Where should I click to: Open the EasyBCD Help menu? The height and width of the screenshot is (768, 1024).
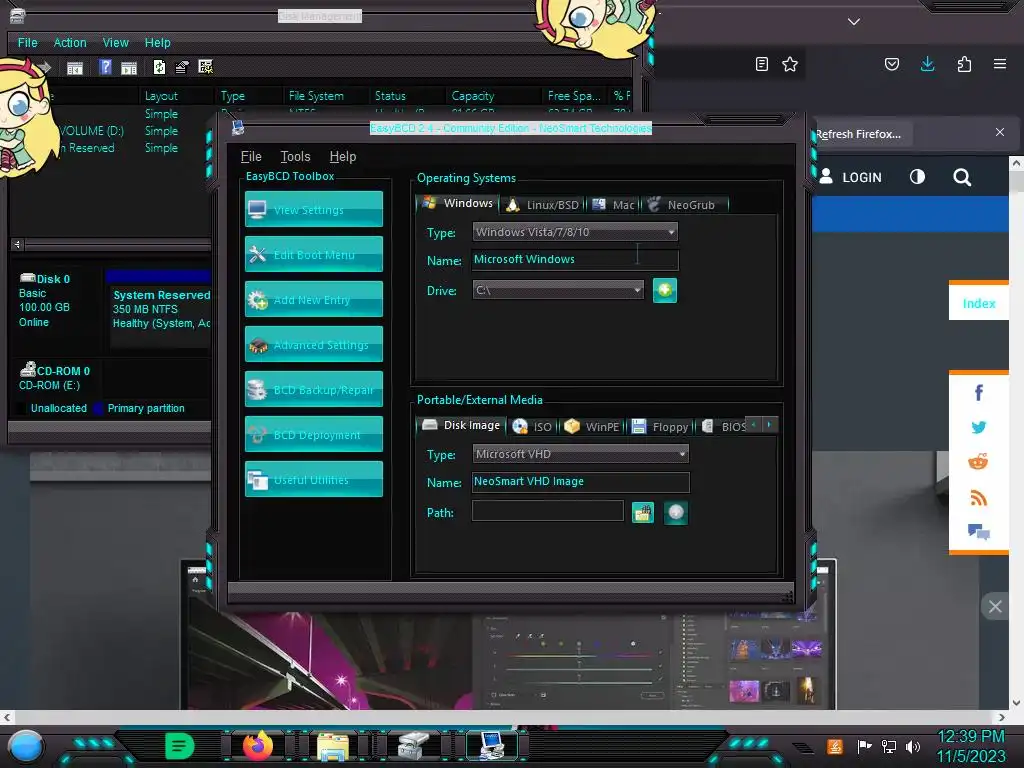(343, 157)
